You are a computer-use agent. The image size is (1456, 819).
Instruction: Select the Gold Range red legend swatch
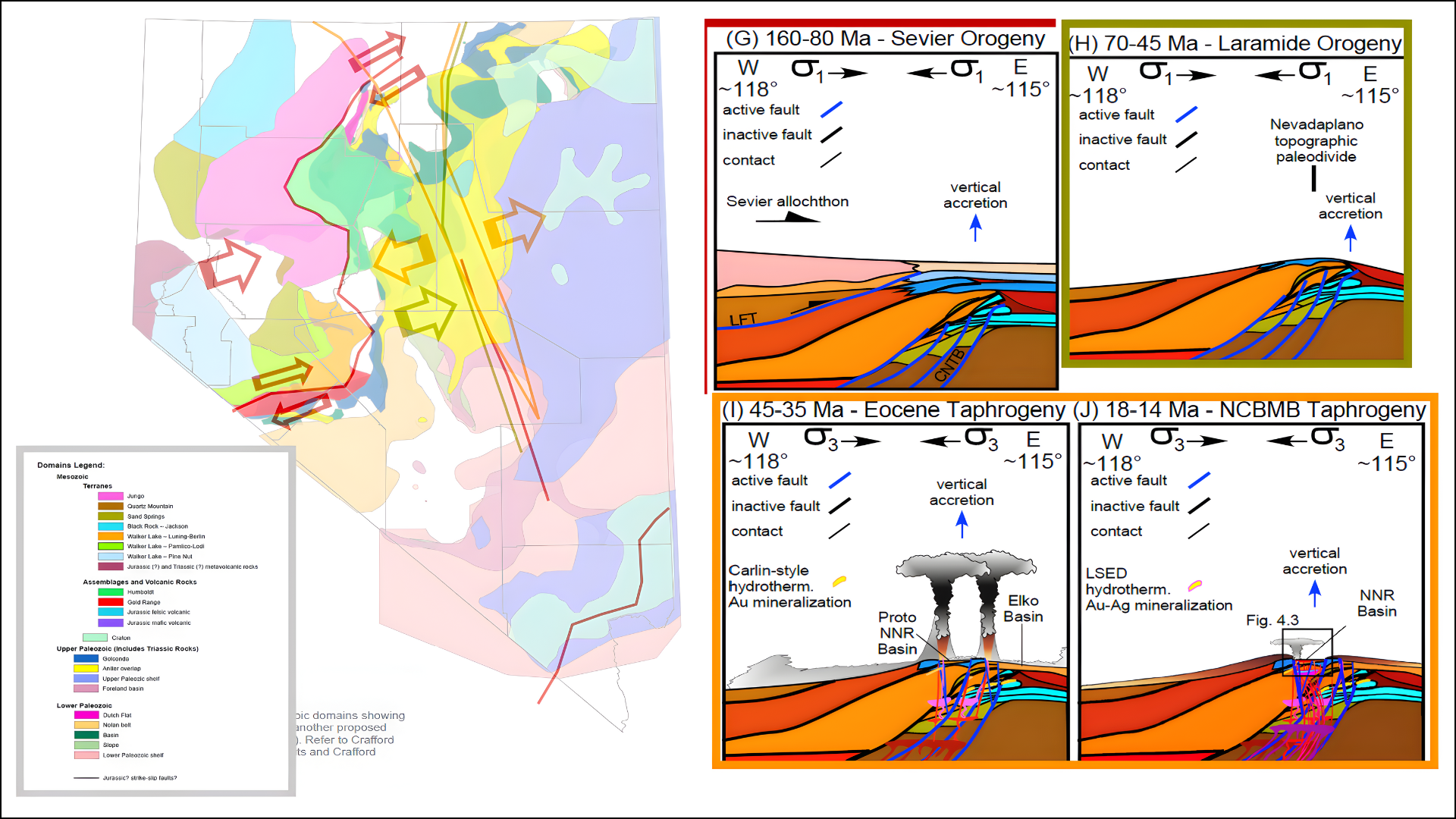(110, 602)
